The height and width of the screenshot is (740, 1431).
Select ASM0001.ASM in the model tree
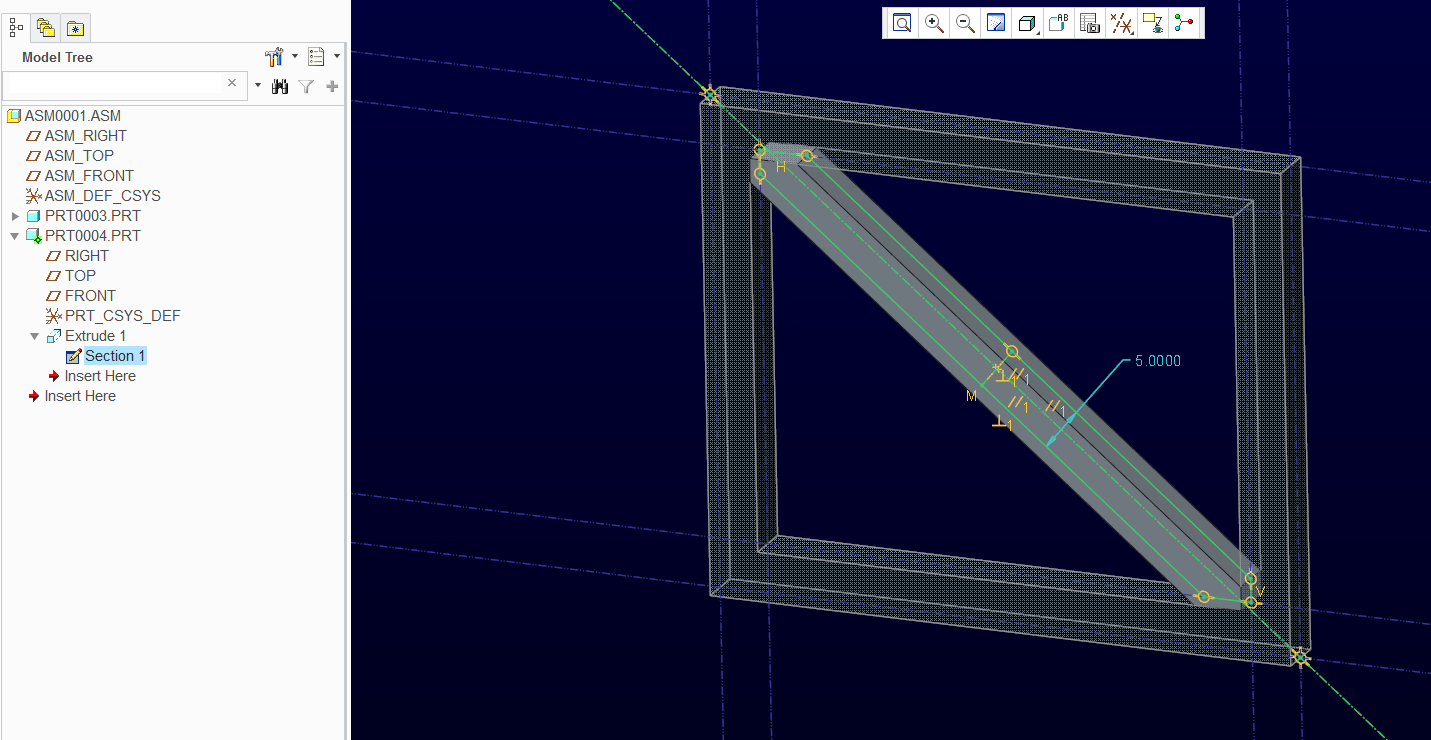point(72,116)
